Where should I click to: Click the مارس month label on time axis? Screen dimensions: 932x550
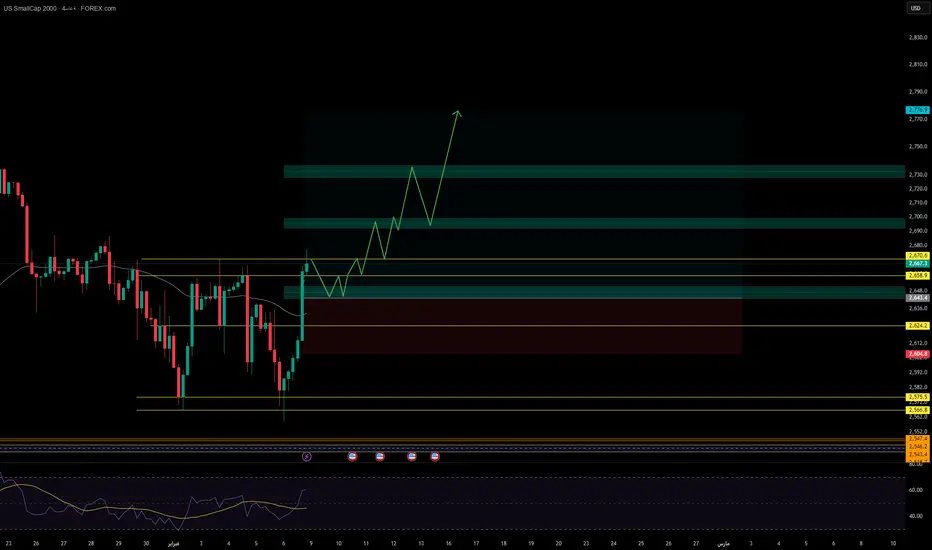tap(723, 543)
